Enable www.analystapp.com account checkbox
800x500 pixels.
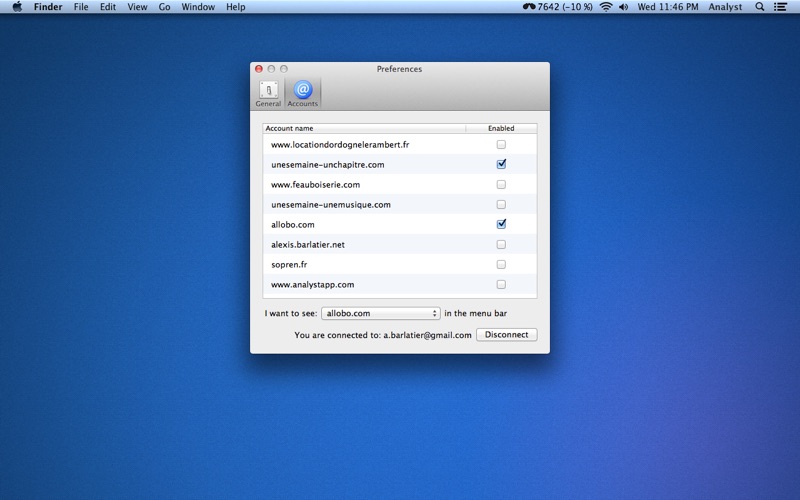(x=501, y=284)
